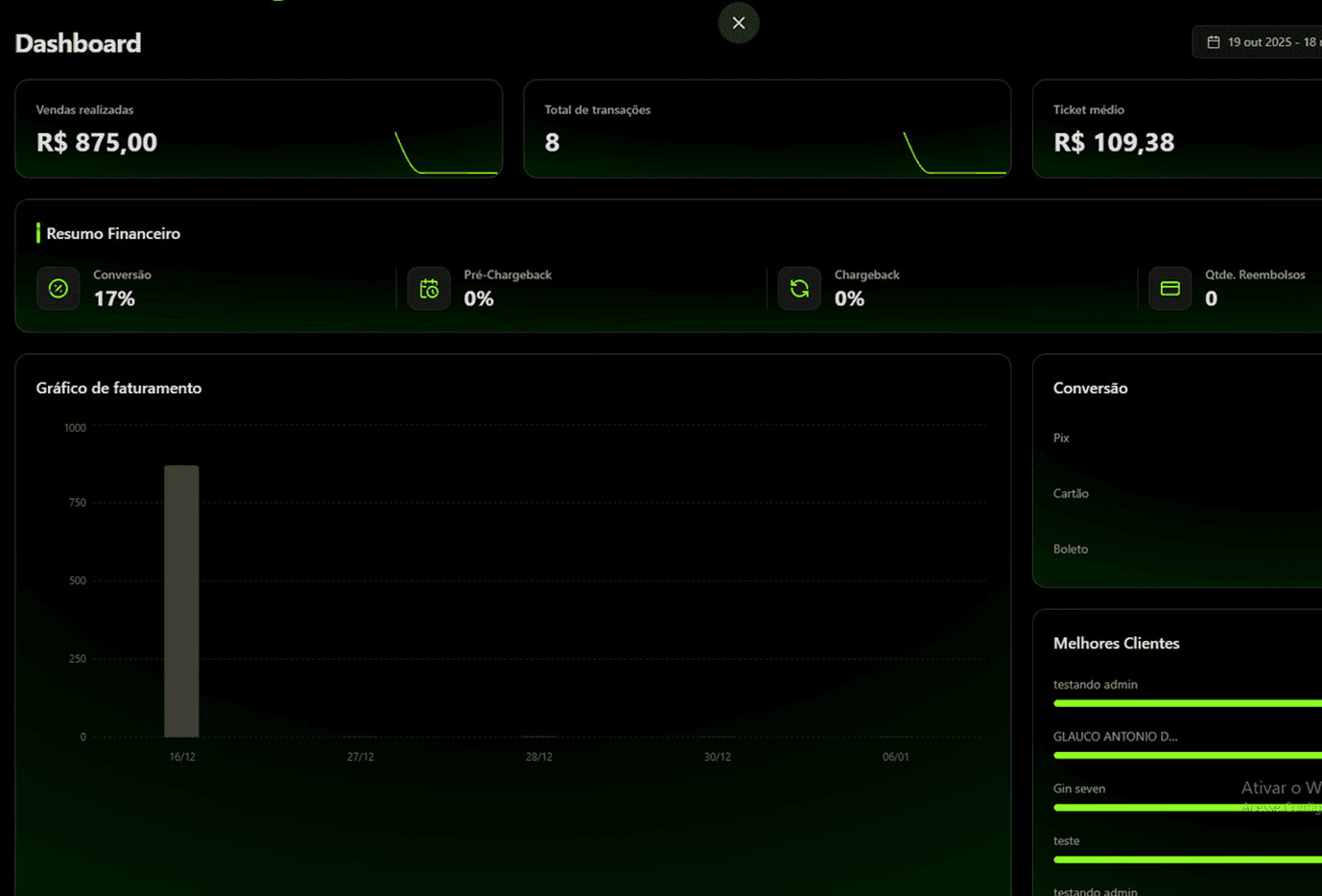Click the Dashboard heading
The image size is (1322, 896).
pyautogui.click(x=78, y=42)
